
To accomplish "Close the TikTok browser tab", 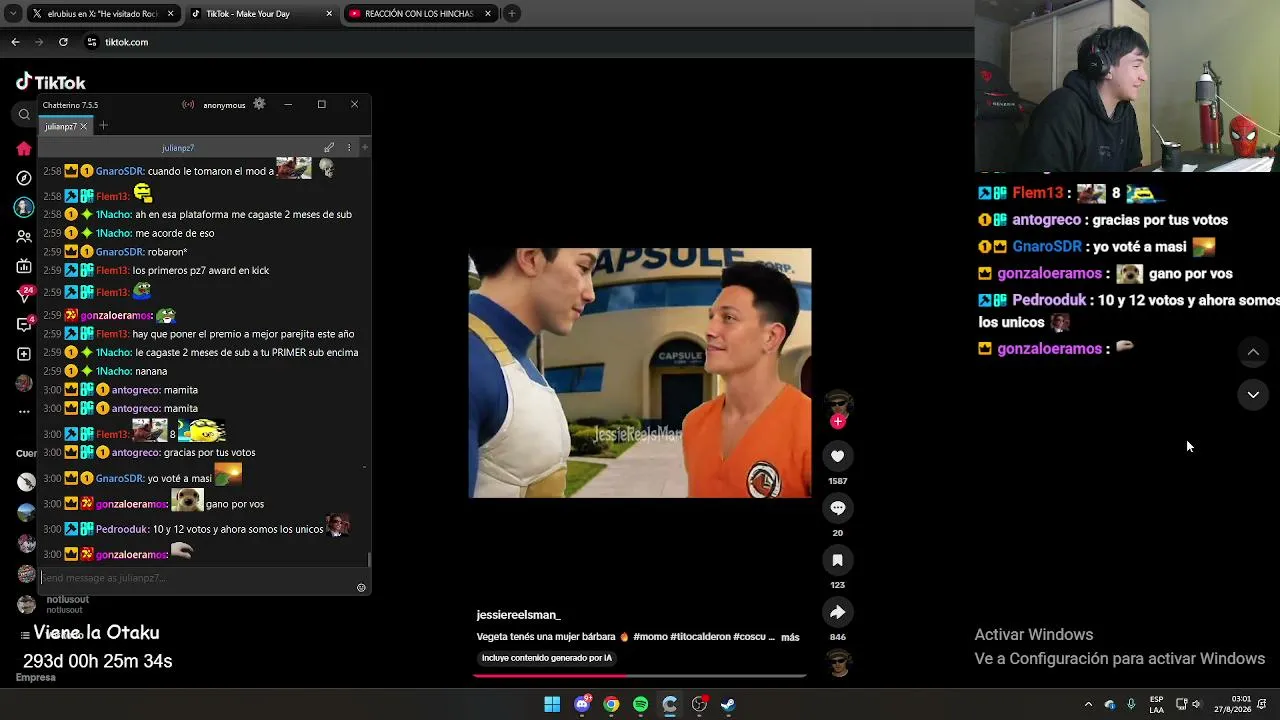I will tap(329, 13).
